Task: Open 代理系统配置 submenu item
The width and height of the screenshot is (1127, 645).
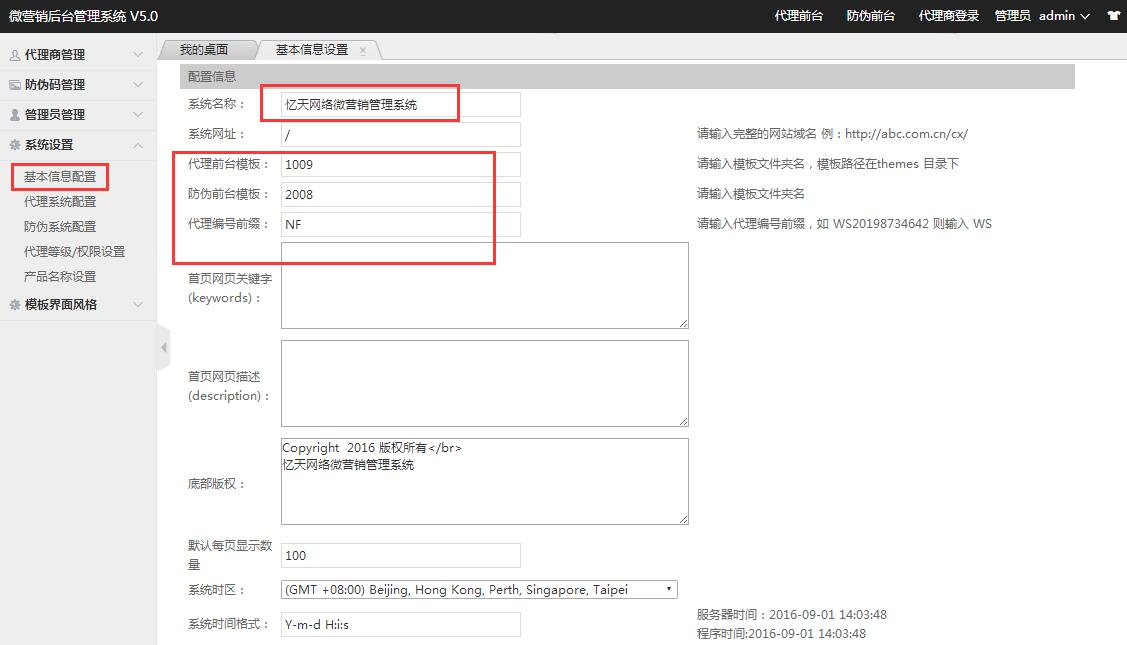Action: (60, 202)
